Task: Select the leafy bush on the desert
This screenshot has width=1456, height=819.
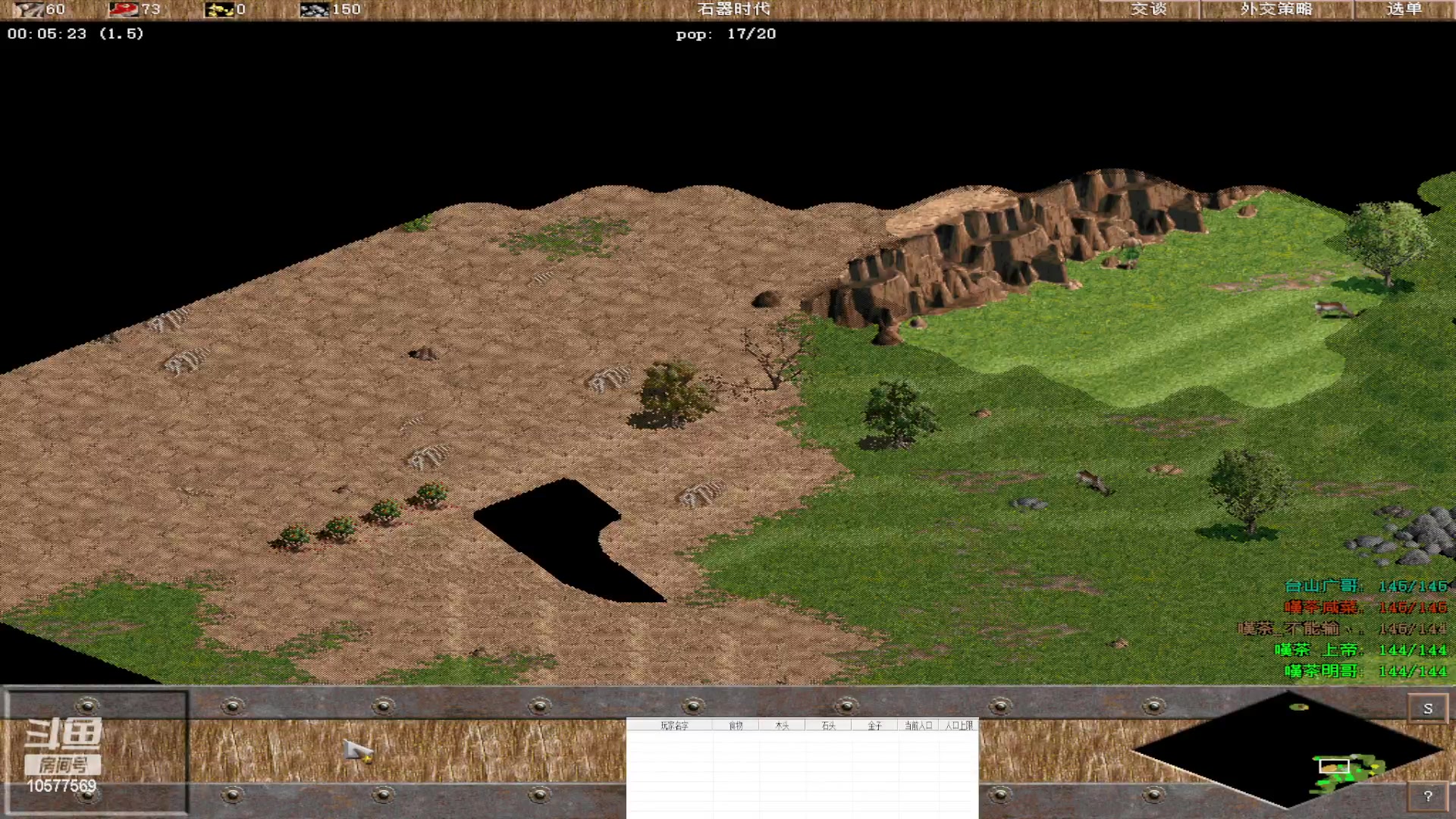Action: click(x=671, y=395)
